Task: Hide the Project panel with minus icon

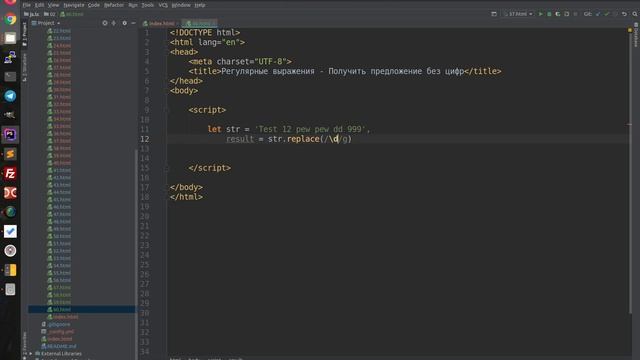Action: (x=133, y=23)
